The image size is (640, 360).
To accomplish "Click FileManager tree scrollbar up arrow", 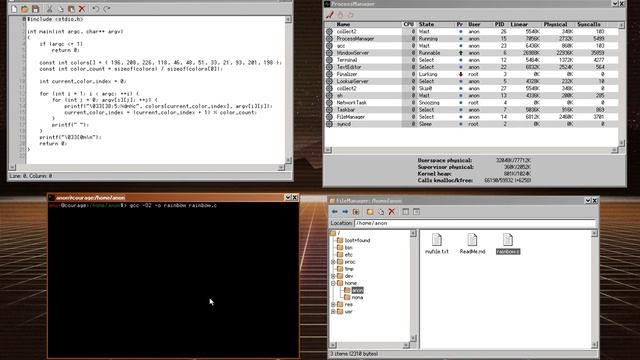I will tap(413, 233).
